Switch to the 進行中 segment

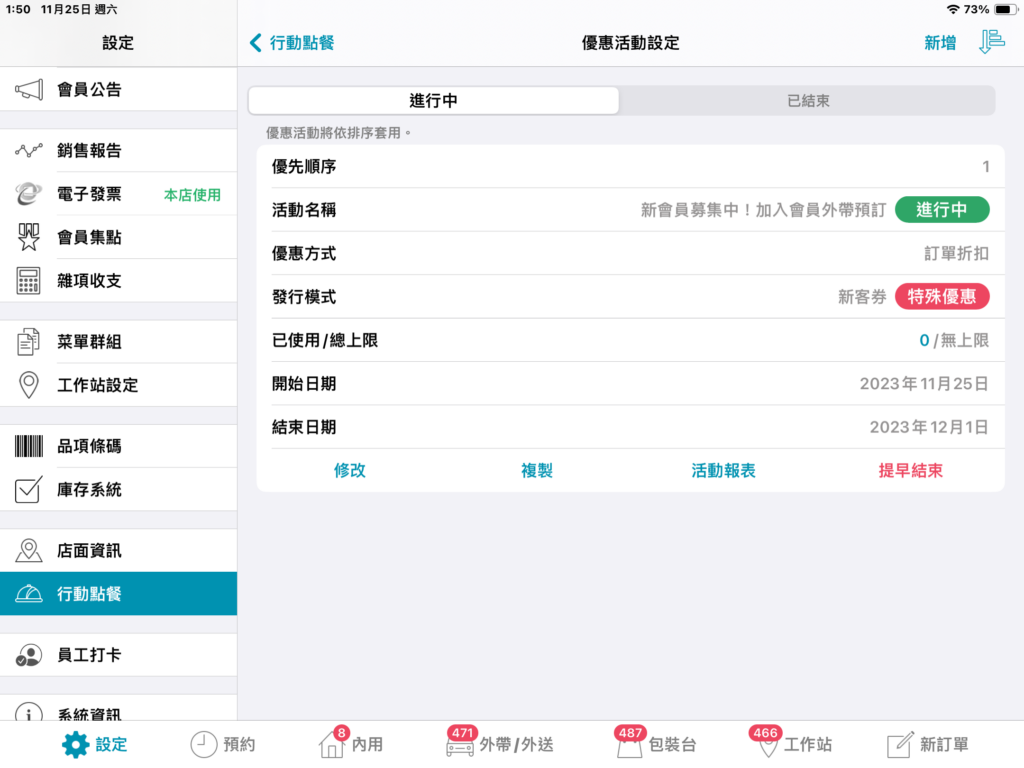(434, 101)
